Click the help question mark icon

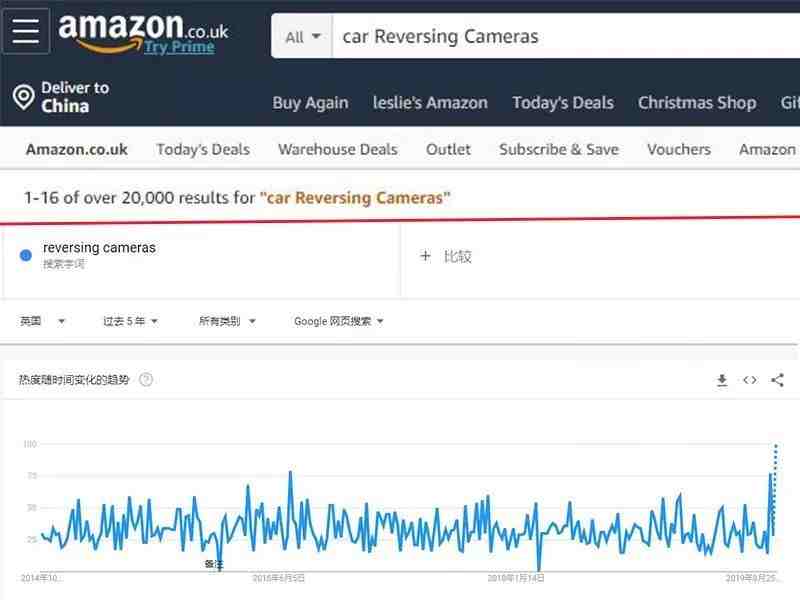[x=146, y=380]
